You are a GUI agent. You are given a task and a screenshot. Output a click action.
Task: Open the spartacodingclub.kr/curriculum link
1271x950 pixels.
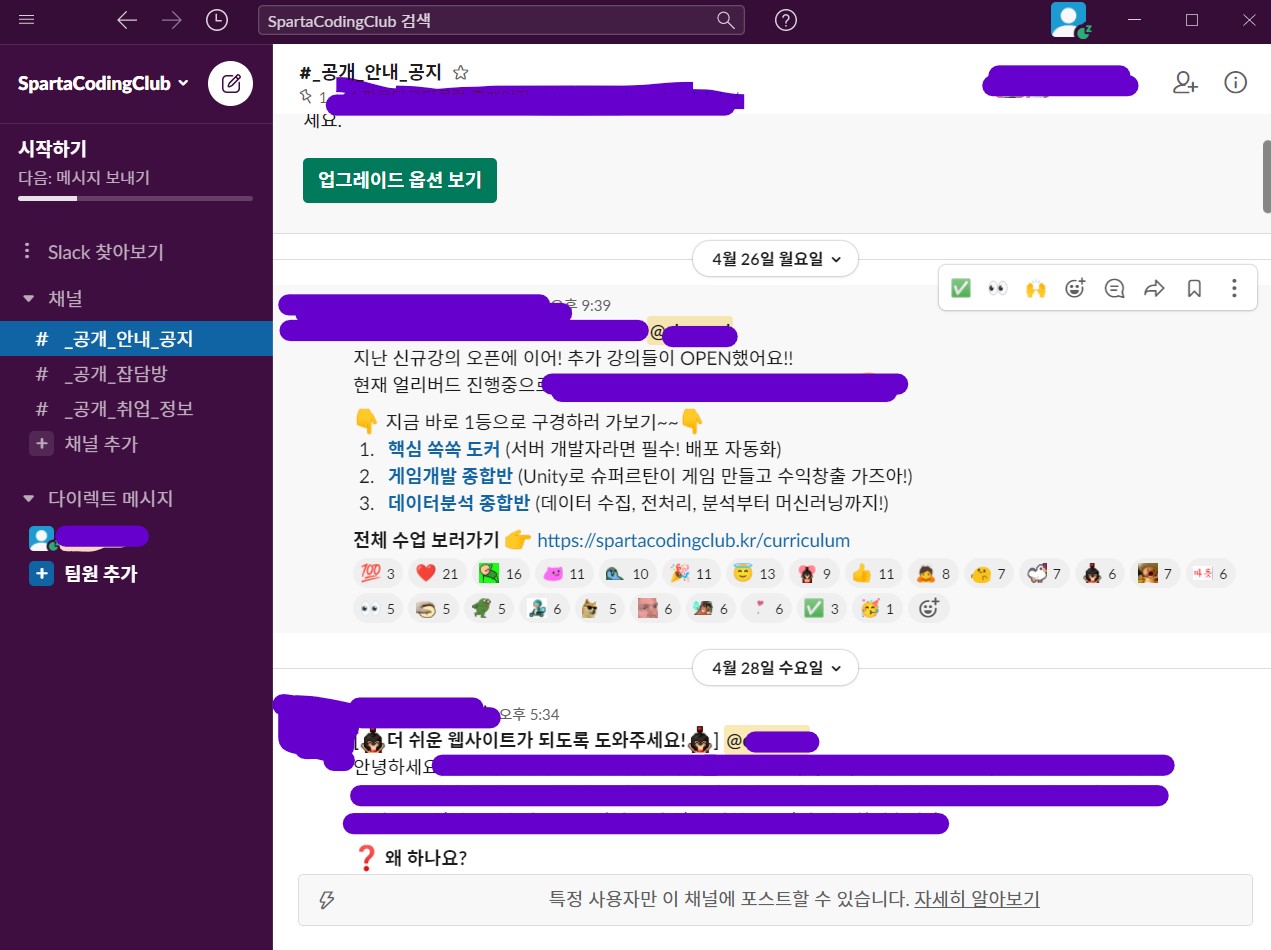coord(693,541)
